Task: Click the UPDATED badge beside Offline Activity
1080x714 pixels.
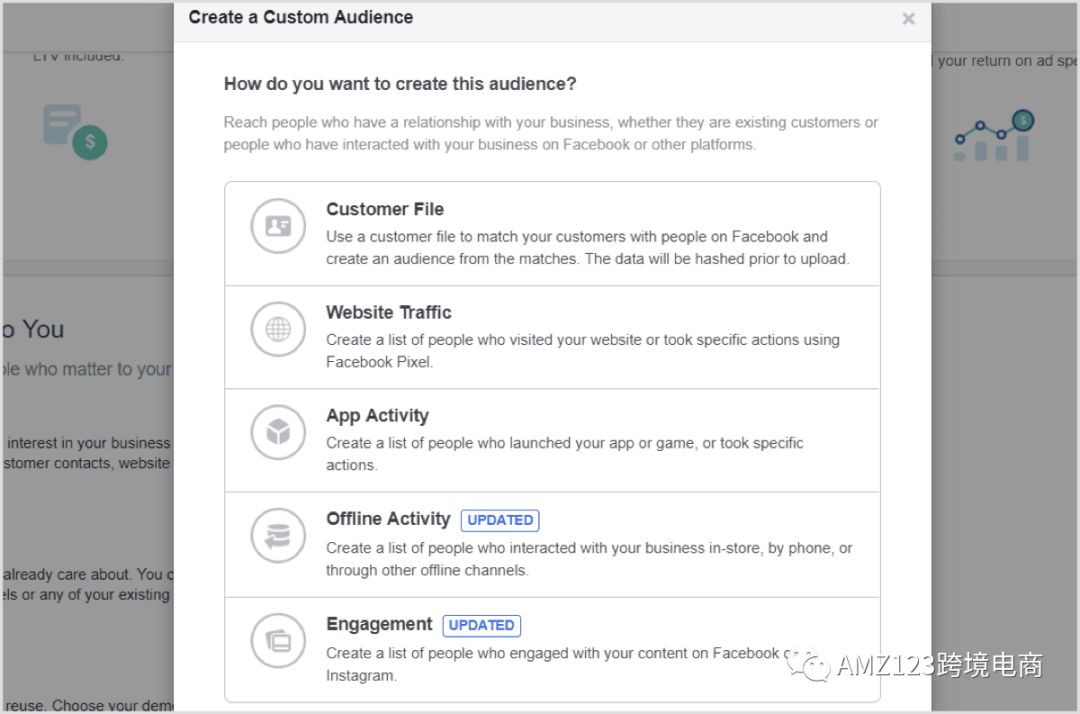Action: 500,520
